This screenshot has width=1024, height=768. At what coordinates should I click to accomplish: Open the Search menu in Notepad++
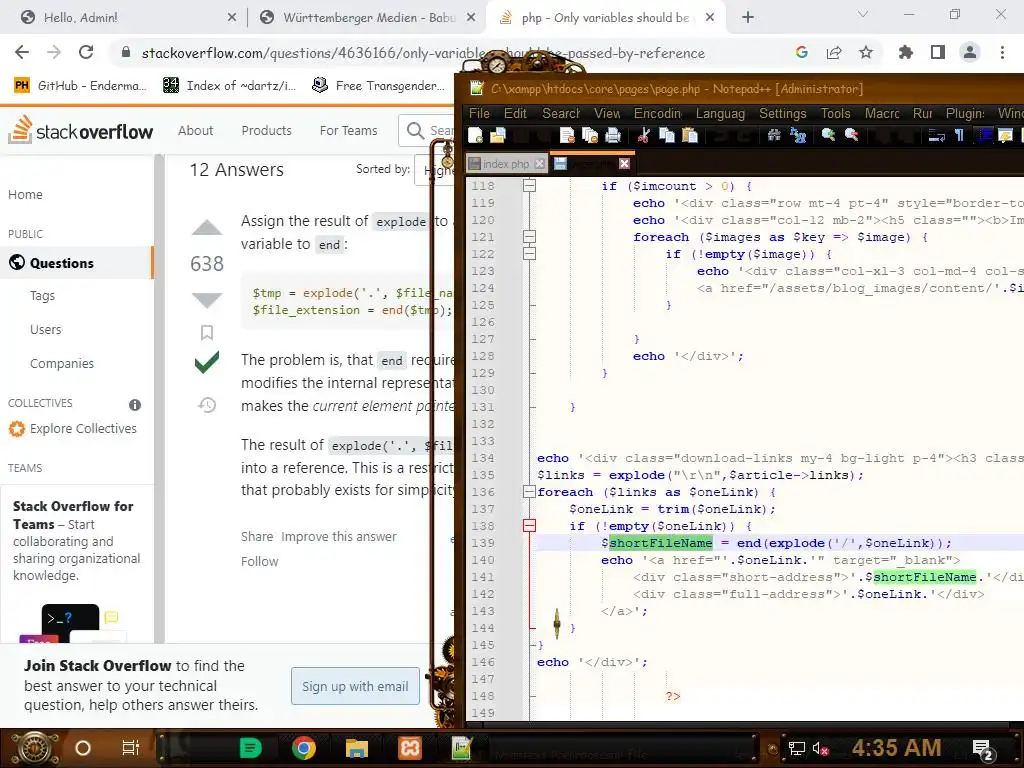coord(560,114)
